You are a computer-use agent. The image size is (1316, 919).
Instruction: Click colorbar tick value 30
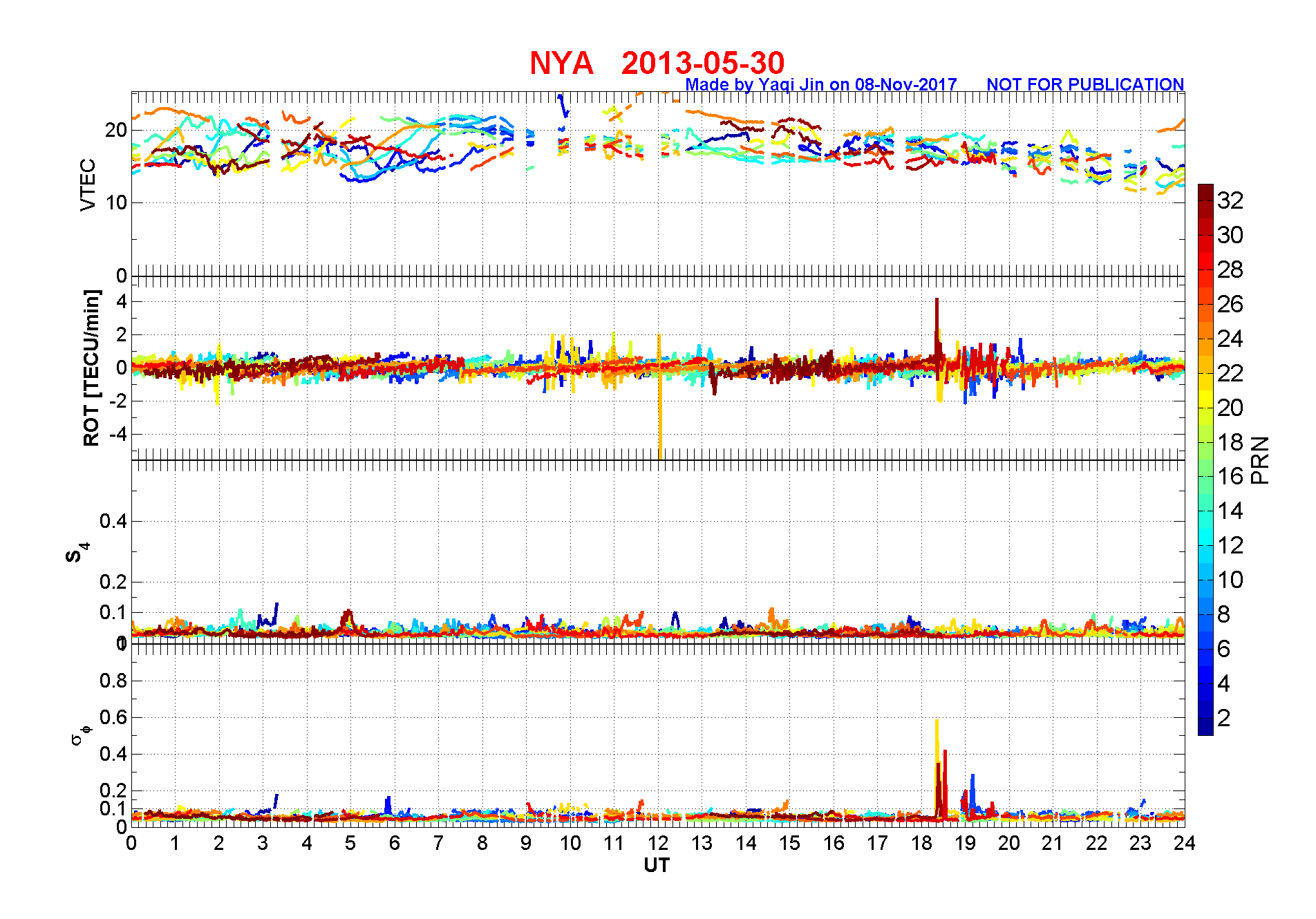(1230, 235)
